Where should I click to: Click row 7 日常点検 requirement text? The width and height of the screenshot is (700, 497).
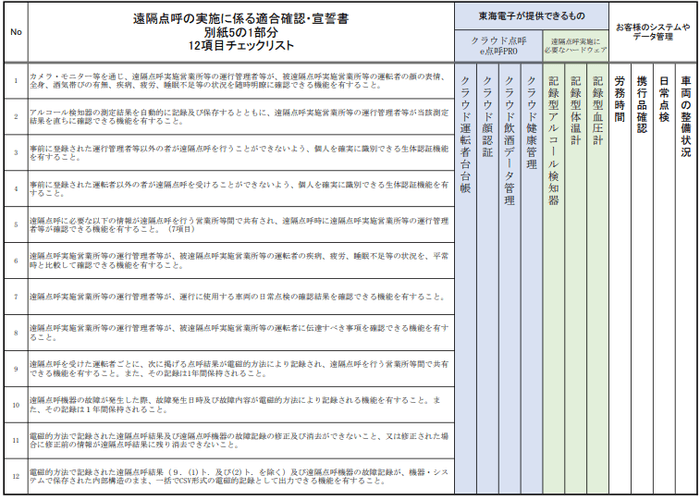click(x=238, y=297)
